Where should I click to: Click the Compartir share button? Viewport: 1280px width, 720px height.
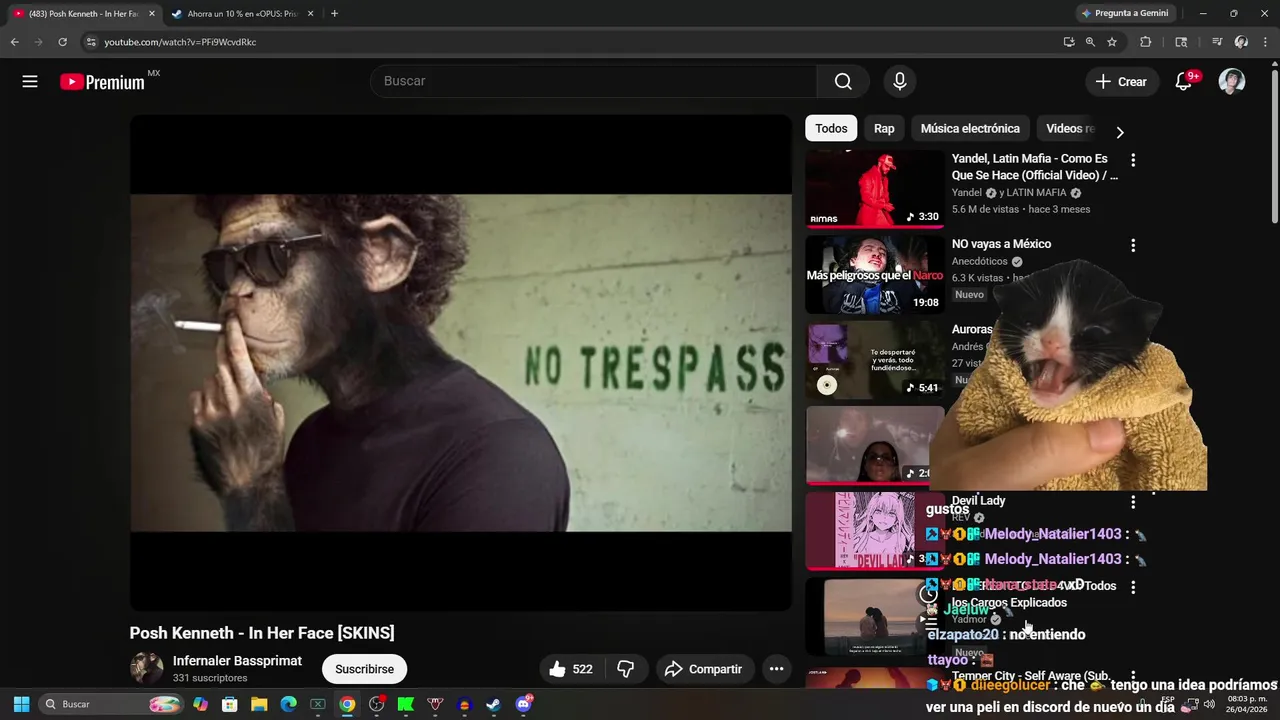click(704, 669)
